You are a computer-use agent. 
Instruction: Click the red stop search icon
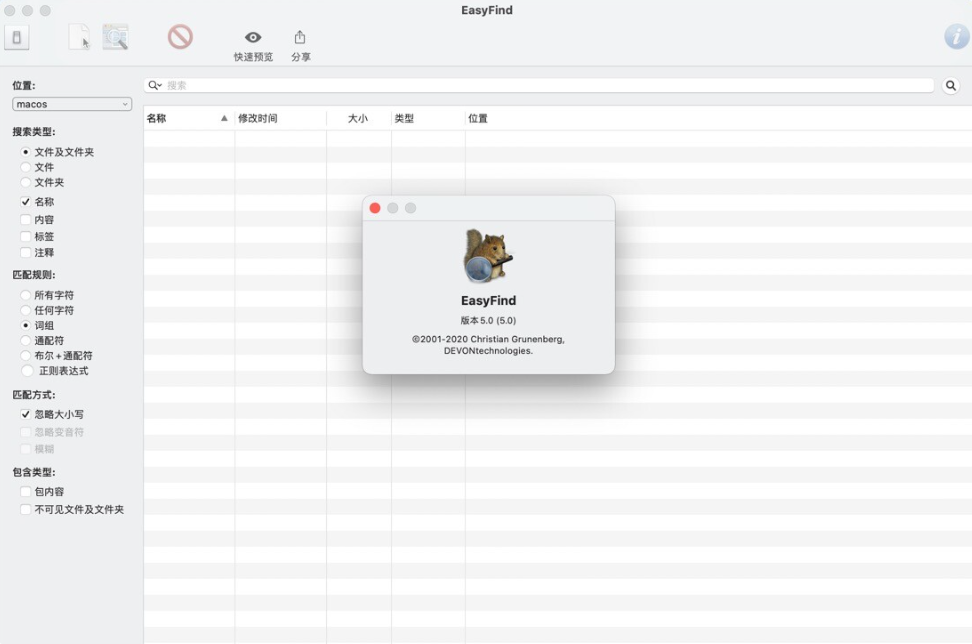[x=180, y=37]
